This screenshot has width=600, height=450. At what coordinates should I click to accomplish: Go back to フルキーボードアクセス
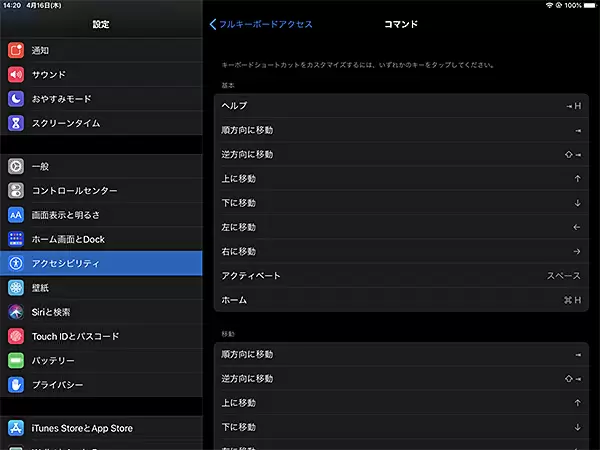coord(261,24)
